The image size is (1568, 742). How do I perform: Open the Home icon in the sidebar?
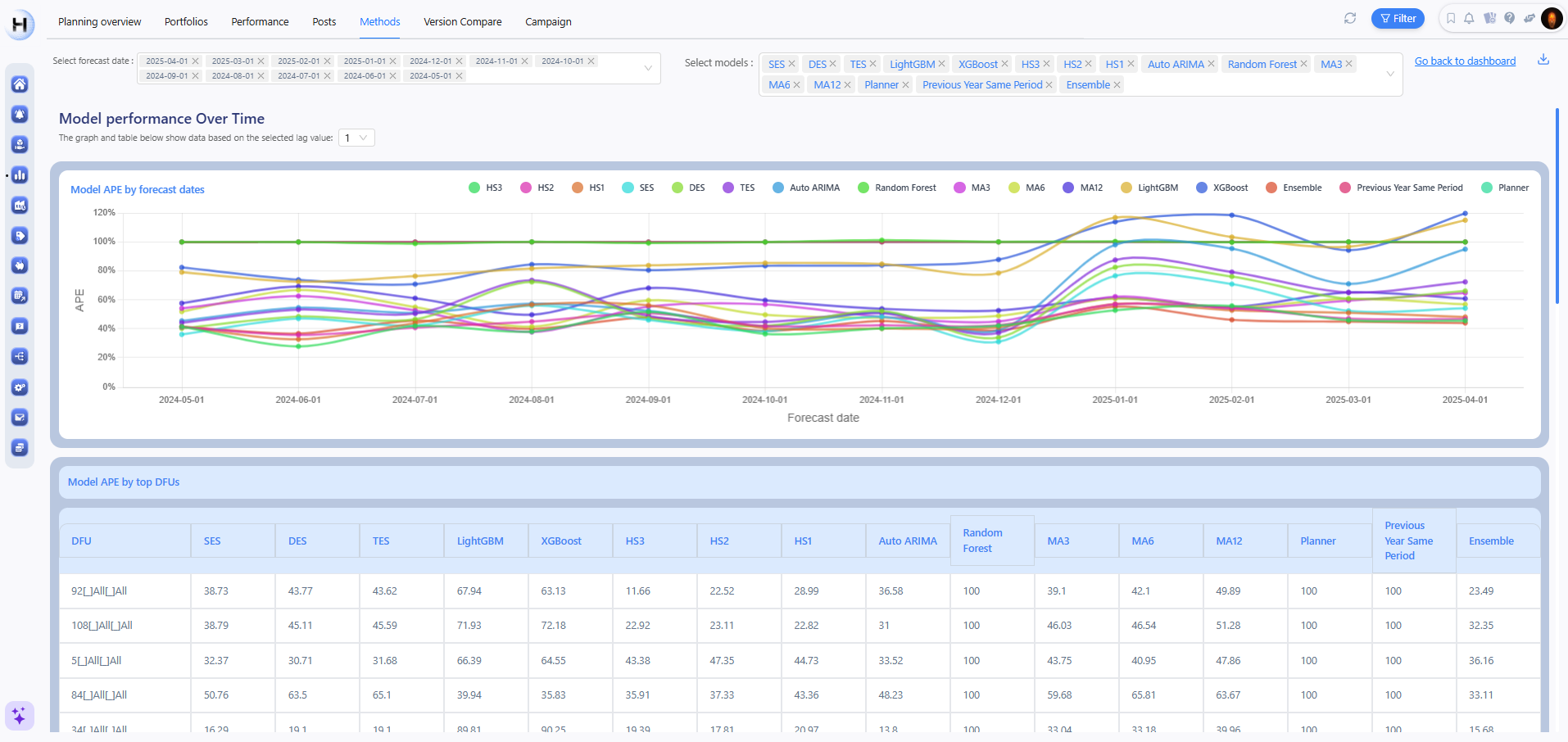[20, 84]
